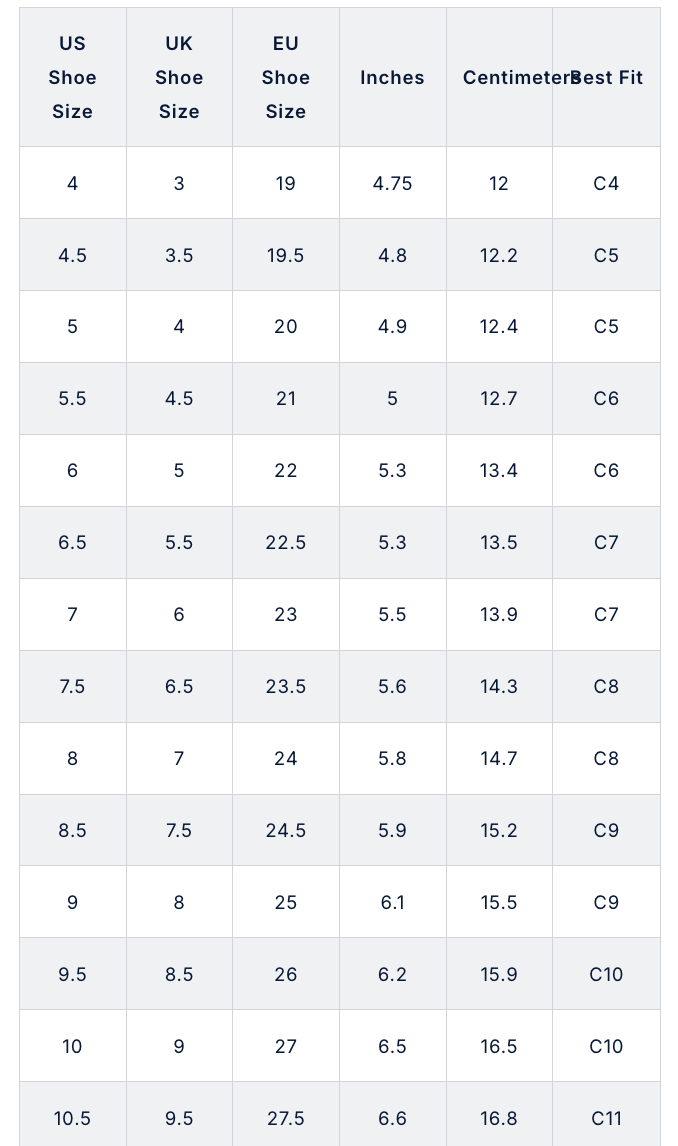Viewport: 678px width, 1146px height.
Task: Select the 14.7 centimeters cell
Action: tap(499, 758)
